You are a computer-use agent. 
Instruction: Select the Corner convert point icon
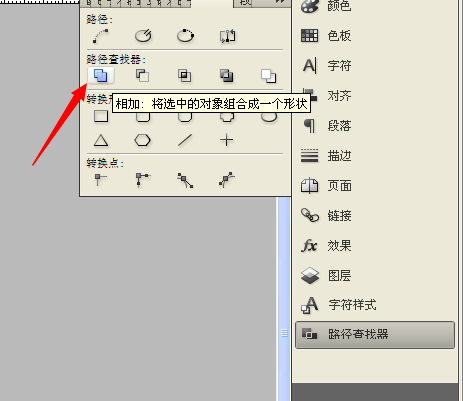143,180
